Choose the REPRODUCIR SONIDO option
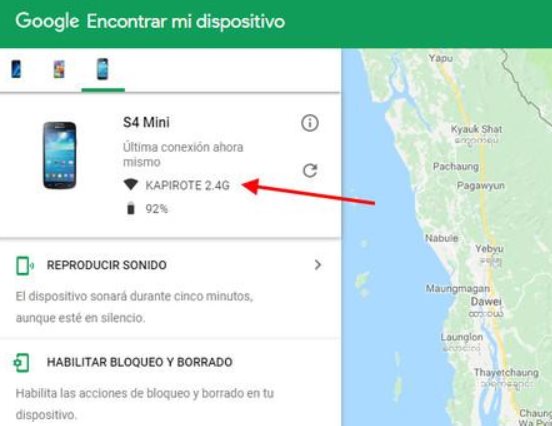 pyautogui.click(x=107, y=265)
